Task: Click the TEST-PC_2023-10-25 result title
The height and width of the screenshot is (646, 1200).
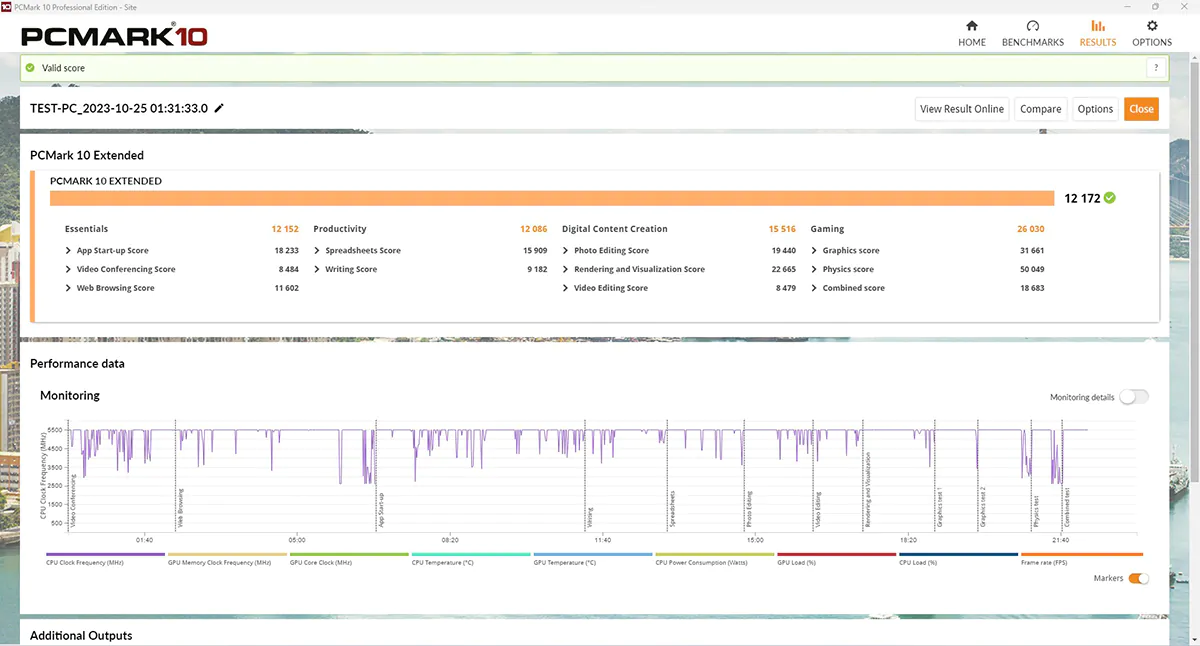Action: click(119, 108)
